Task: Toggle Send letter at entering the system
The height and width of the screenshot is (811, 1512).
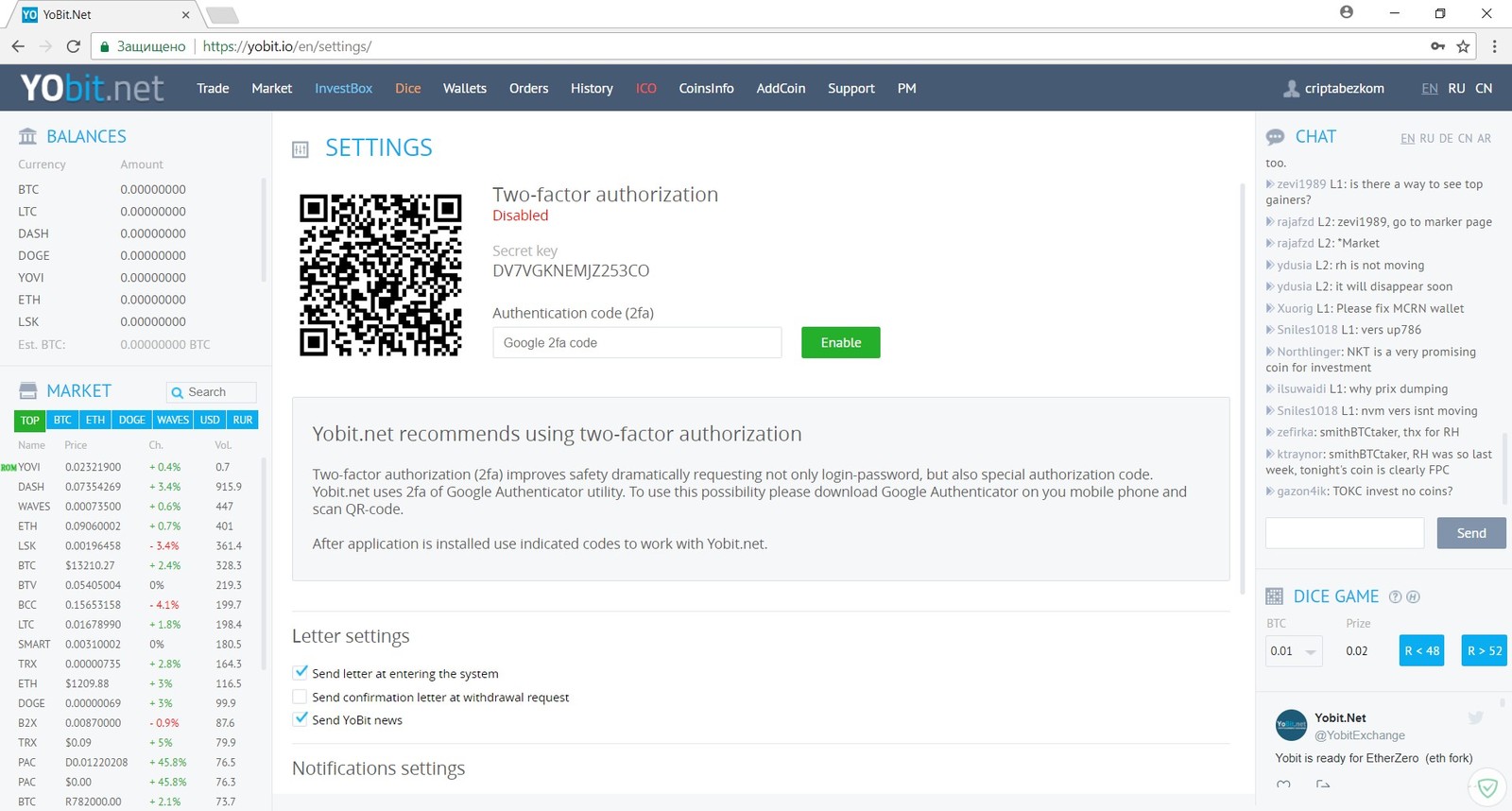Action: click(x=301, y=672)
